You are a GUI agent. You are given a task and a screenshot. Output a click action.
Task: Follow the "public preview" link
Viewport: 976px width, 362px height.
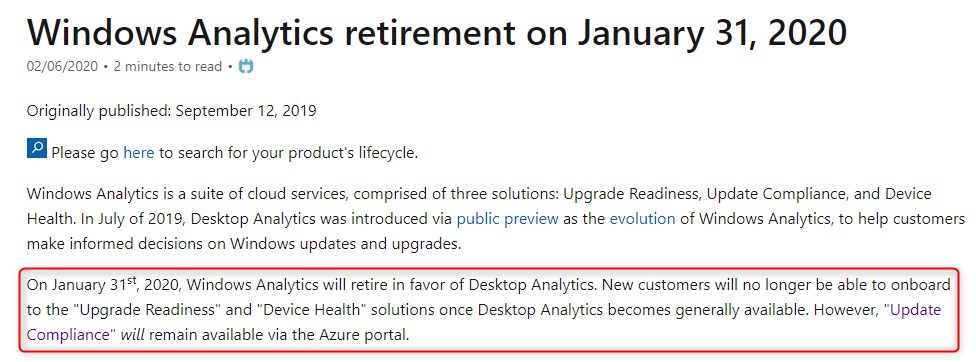pyautogui.click(x=507, y=218)
